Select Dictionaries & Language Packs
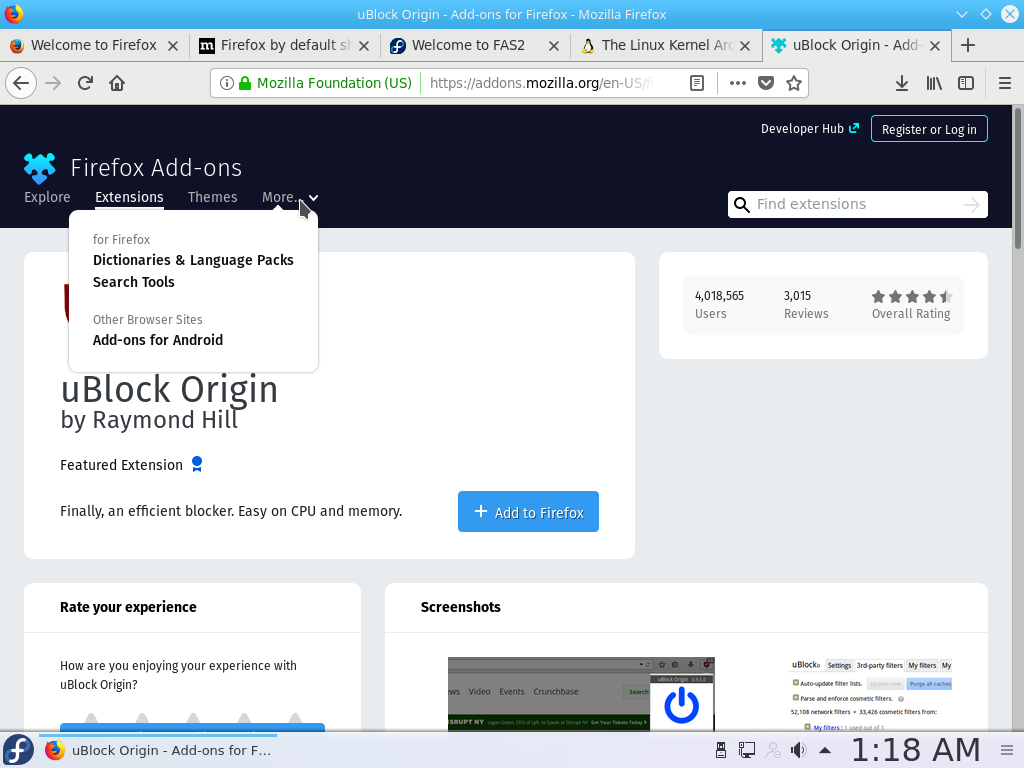This screenshot has width=1024, height=768. tap(193, 260)
